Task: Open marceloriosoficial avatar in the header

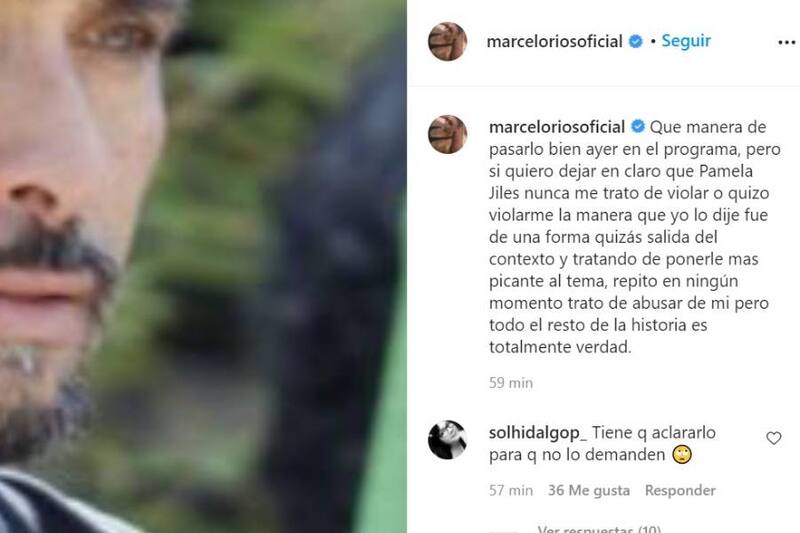Action: pos(447,41)
